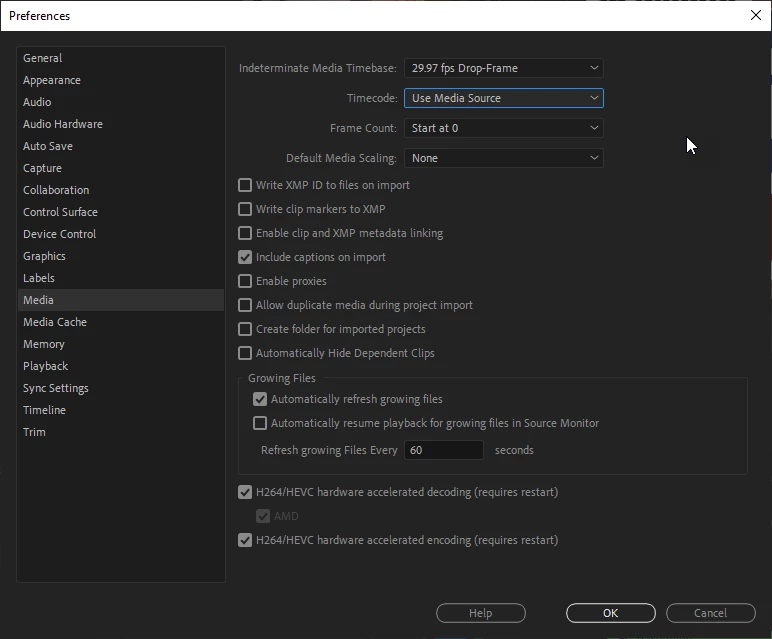Viewport: 772px width, 639px height.
Task: Close the Preferences dialog
Action: point(756,15)
